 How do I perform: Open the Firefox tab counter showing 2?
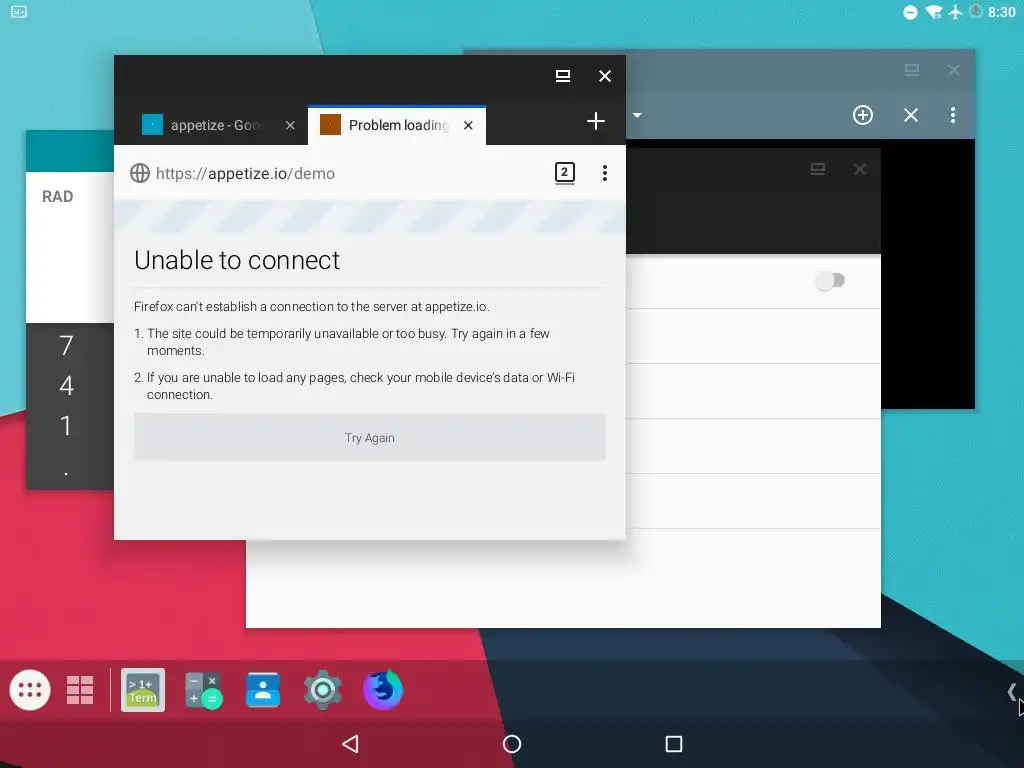point(565,173)
